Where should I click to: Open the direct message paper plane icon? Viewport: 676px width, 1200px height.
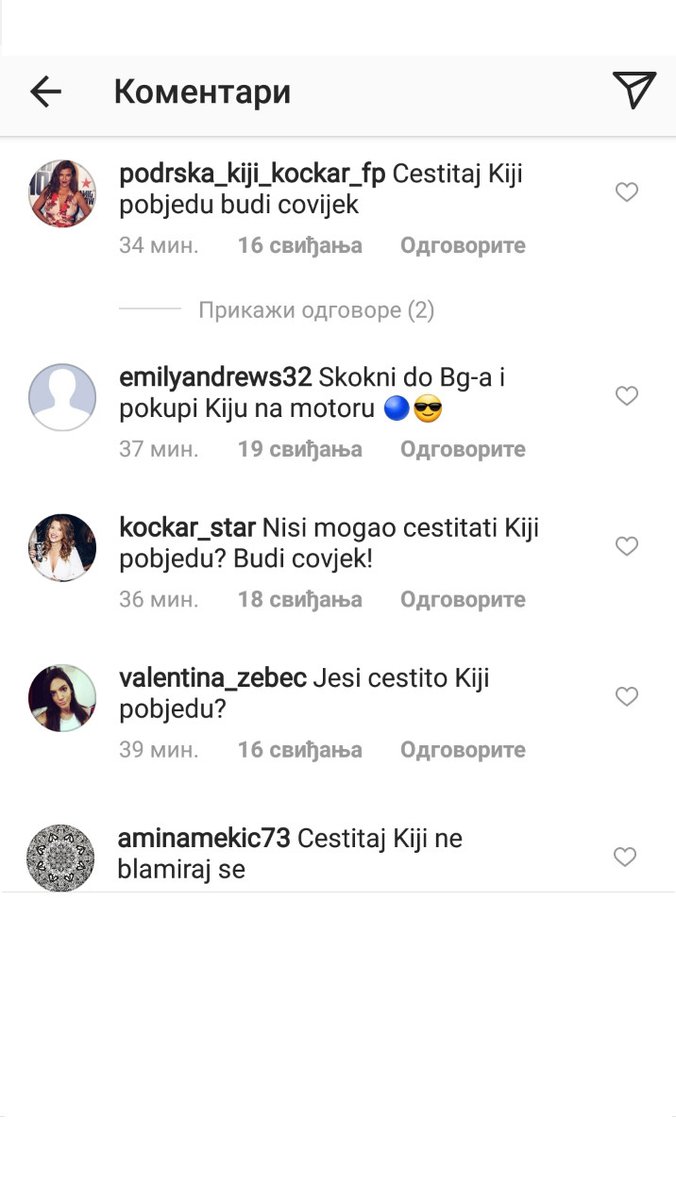point(634,91)
